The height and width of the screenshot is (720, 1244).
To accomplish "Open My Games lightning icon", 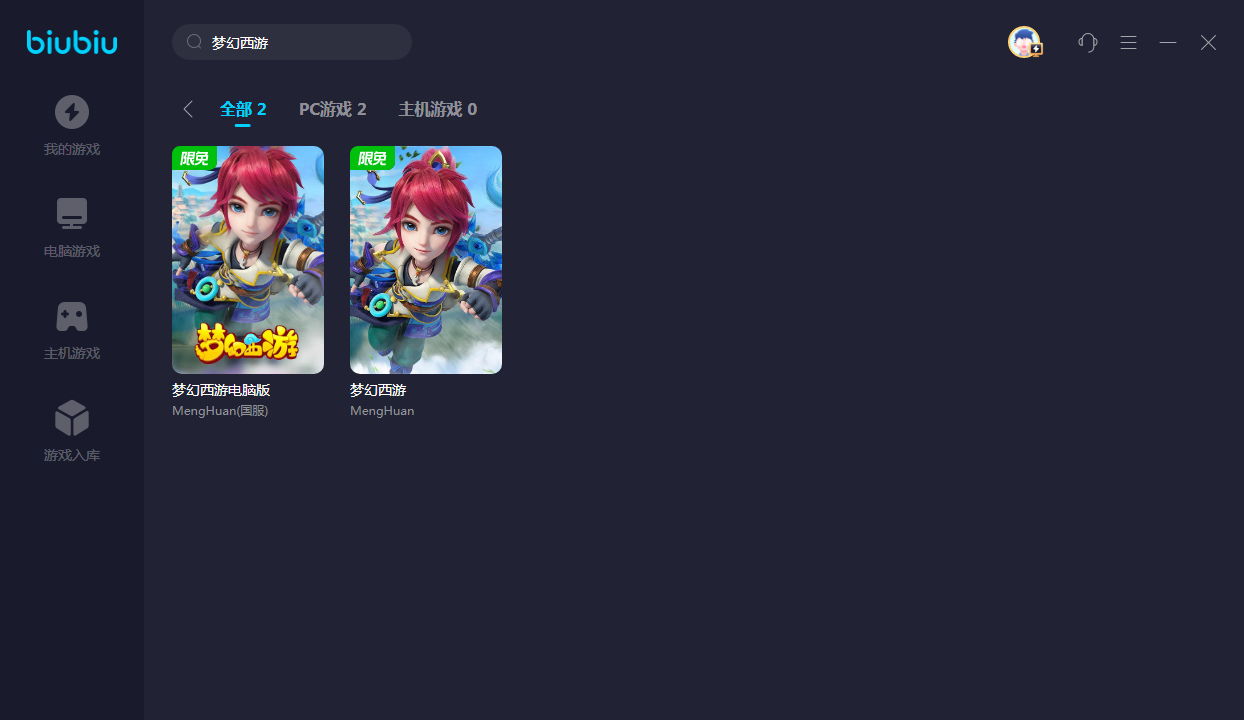I will point(72,112).
